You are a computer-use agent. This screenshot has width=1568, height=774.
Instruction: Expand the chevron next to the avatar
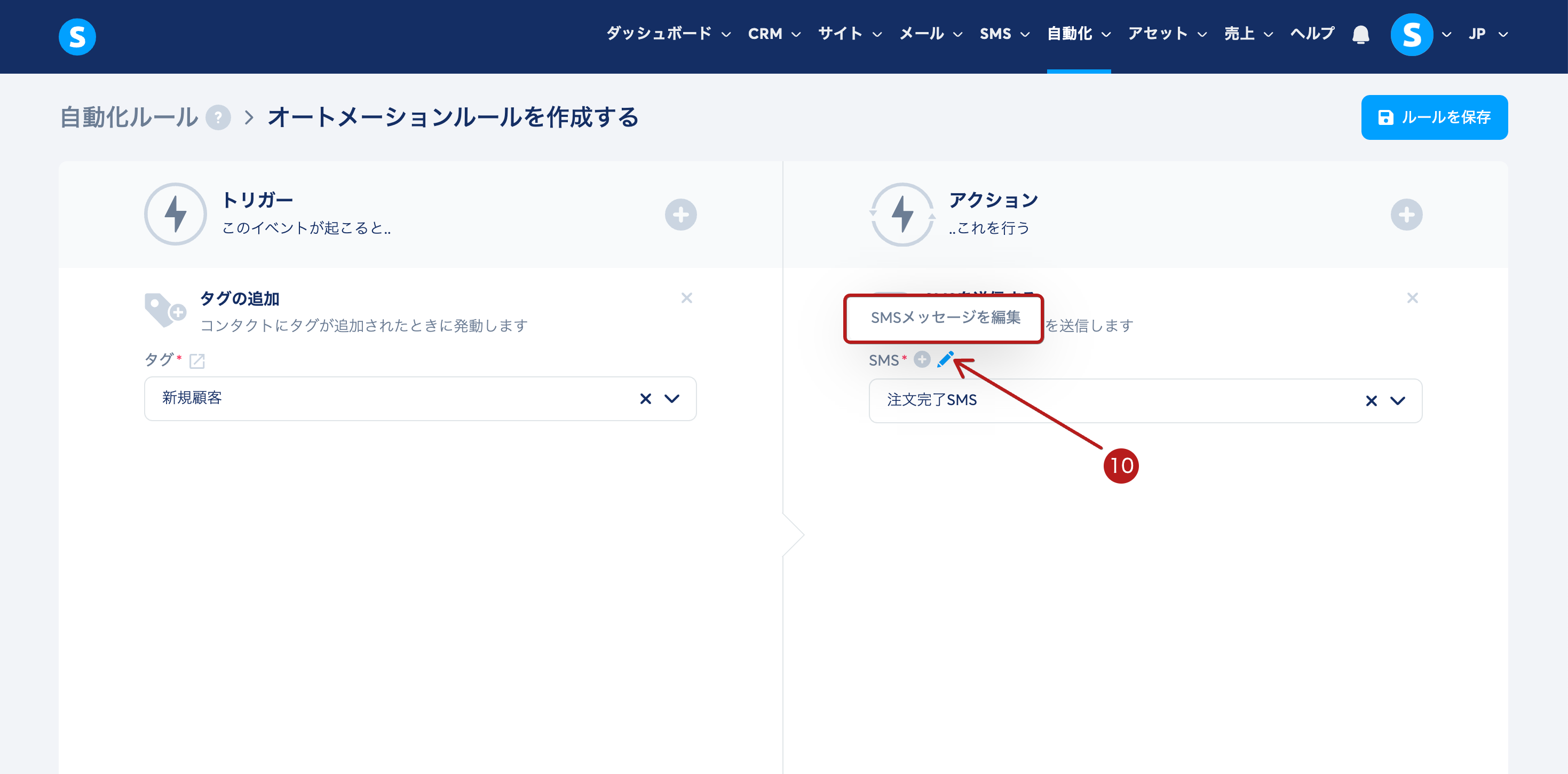1446,35
